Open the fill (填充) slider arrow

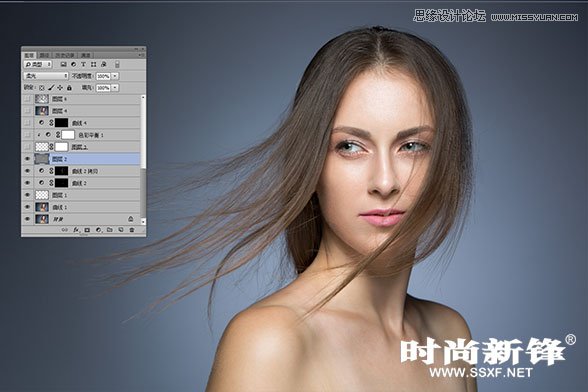115,88
